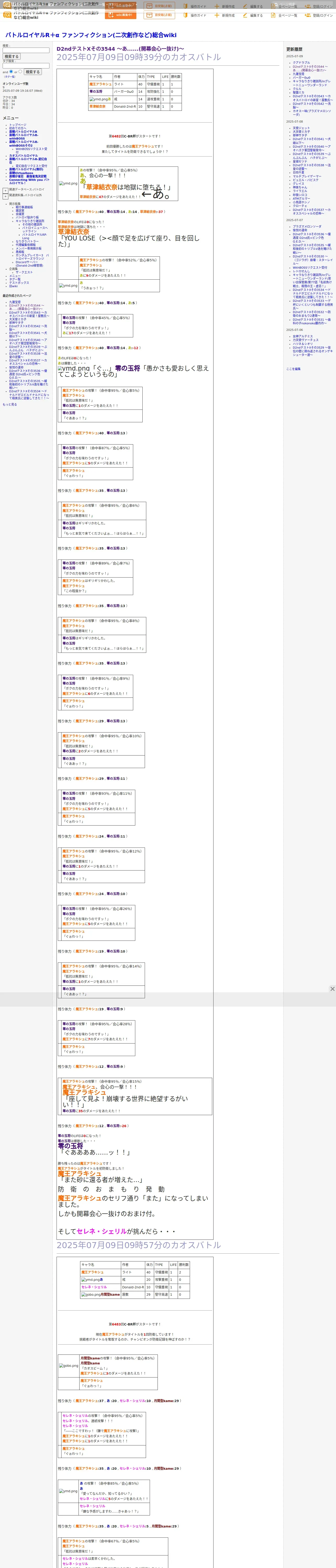Open 聖園ミカ in update history
The width and height of the screenshot is (336, 1568).
[x=298, y=93]
